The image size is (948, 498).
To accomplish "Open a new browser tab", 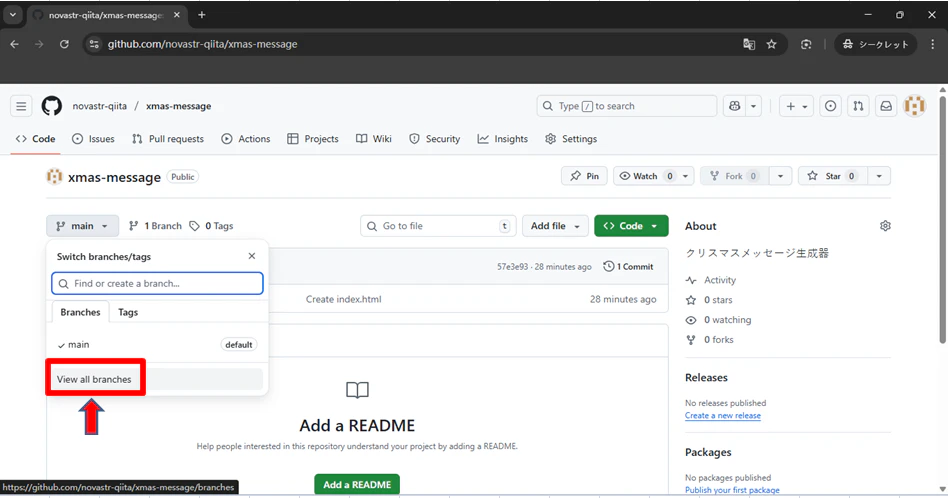I will pyautogui.click(x=202, y=15).
